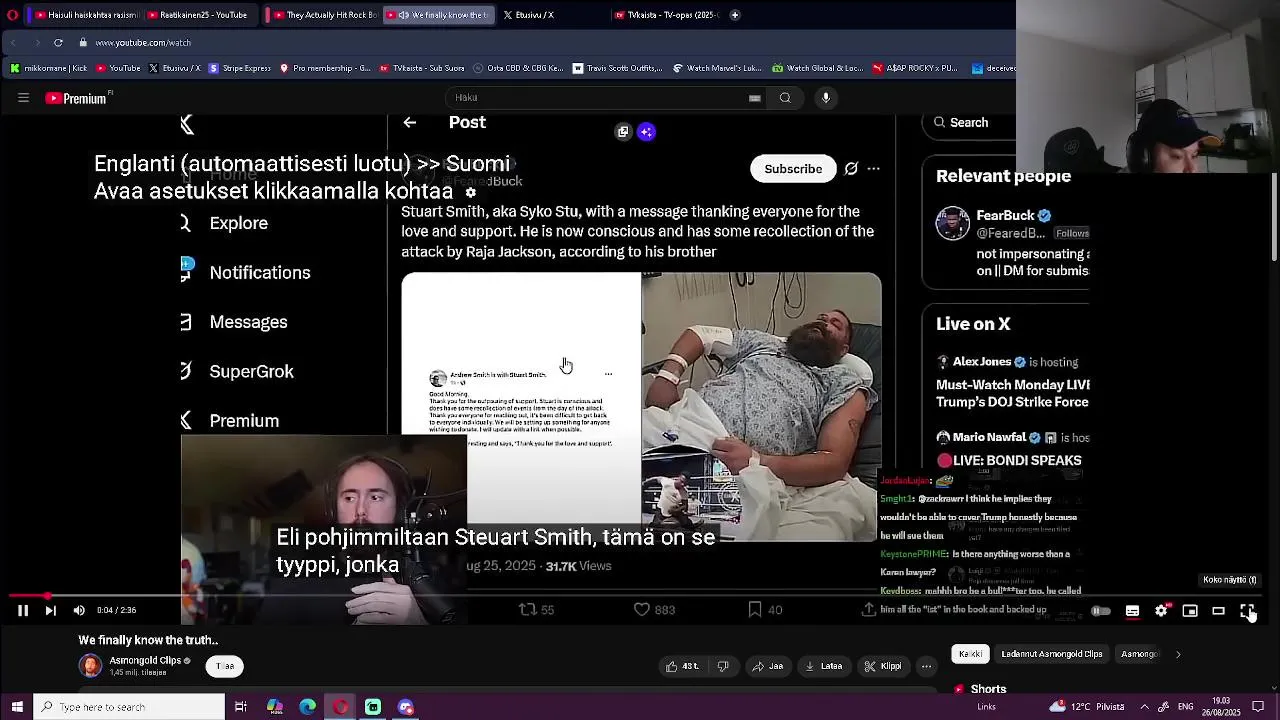
Task: Open the on-screen keyboard in the search box
Action: (755, 98)
